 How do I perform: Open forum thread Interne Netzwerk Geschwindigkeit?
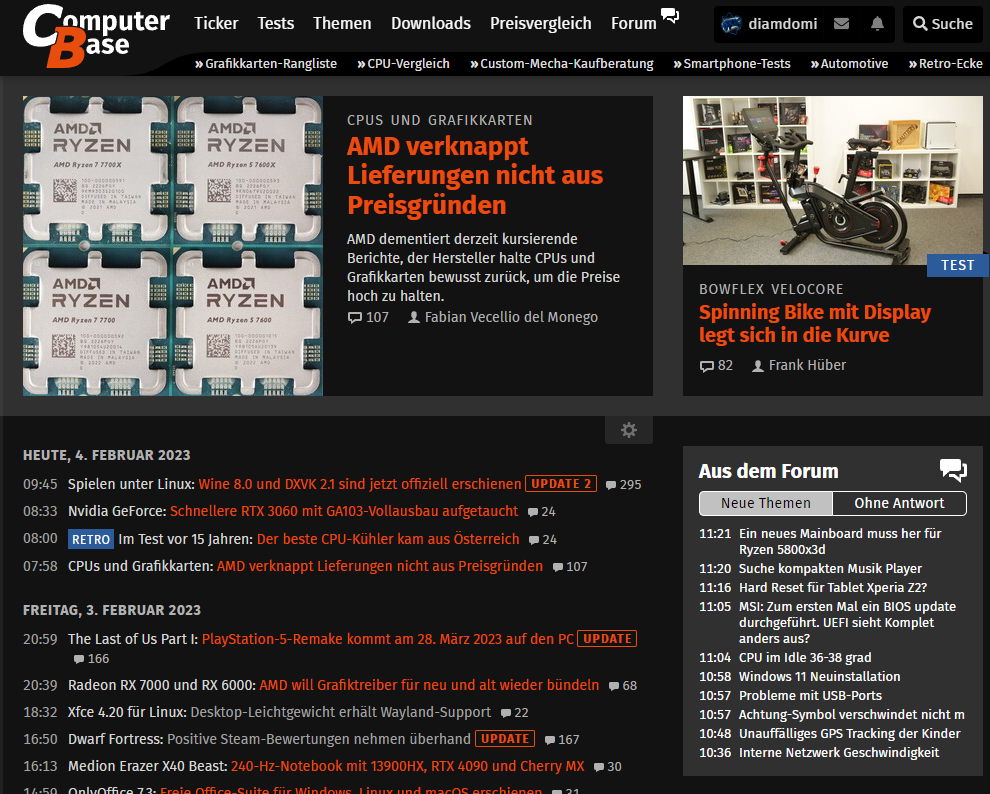[839, 752]
